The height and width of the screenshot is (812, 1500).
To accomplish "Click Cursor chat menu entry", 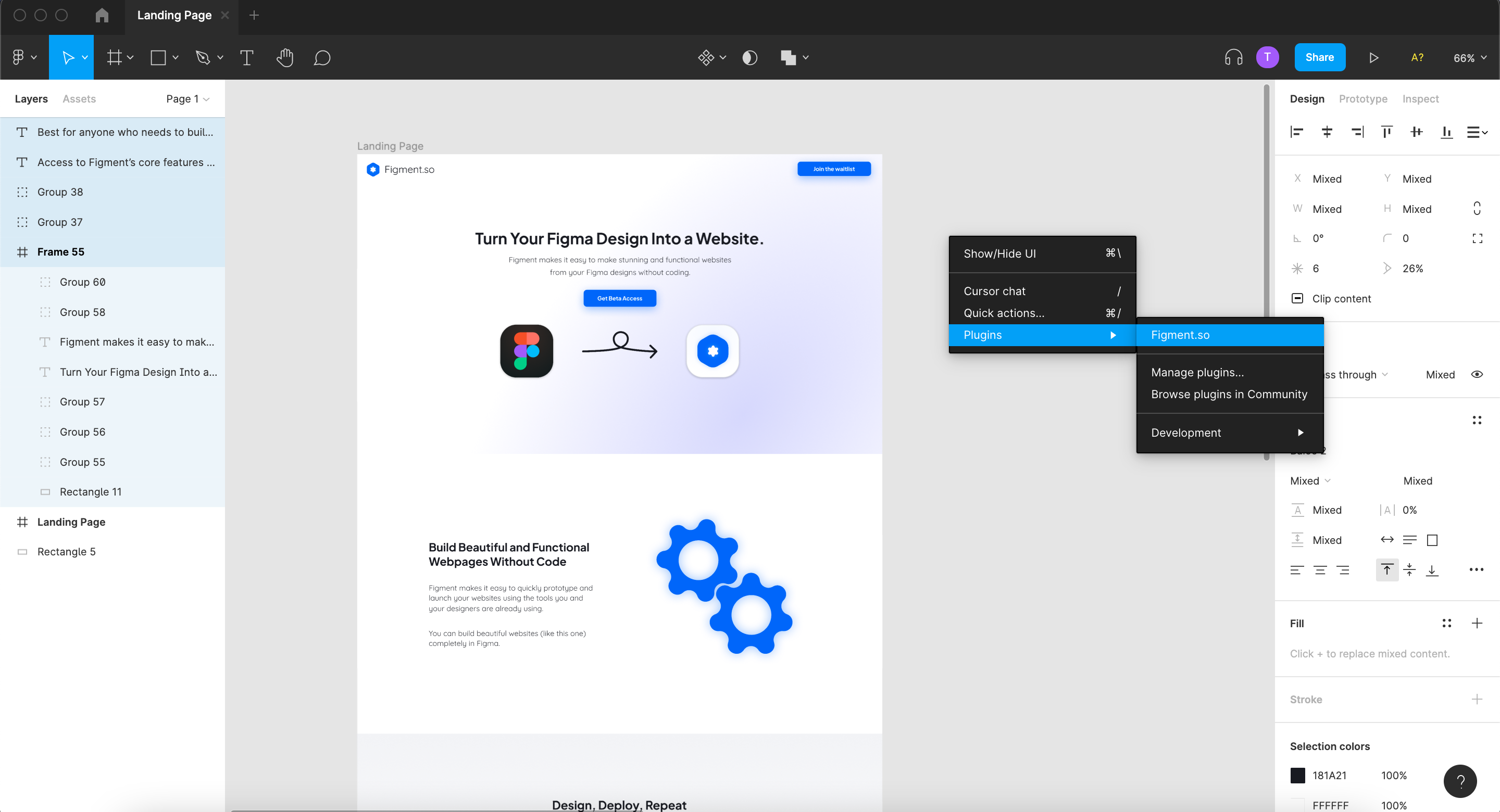I will [1042, 290].
